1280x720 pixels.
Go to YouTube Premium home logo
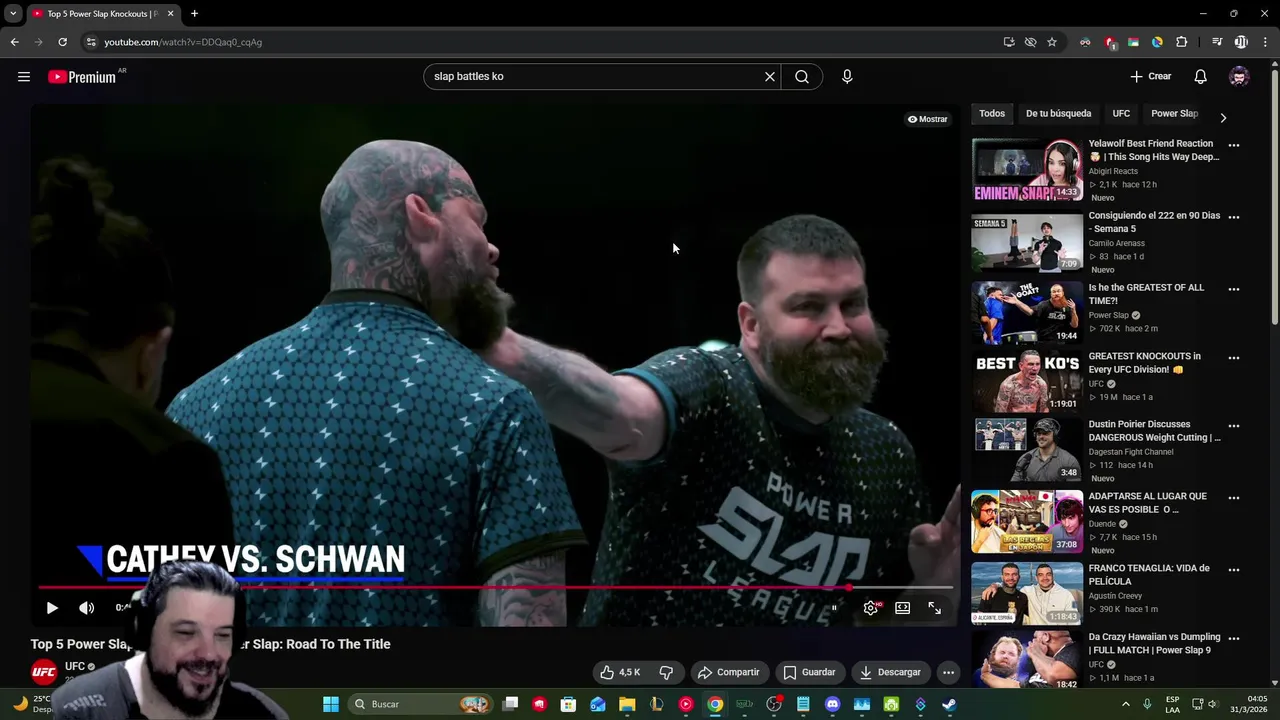[x=82, y=77]
